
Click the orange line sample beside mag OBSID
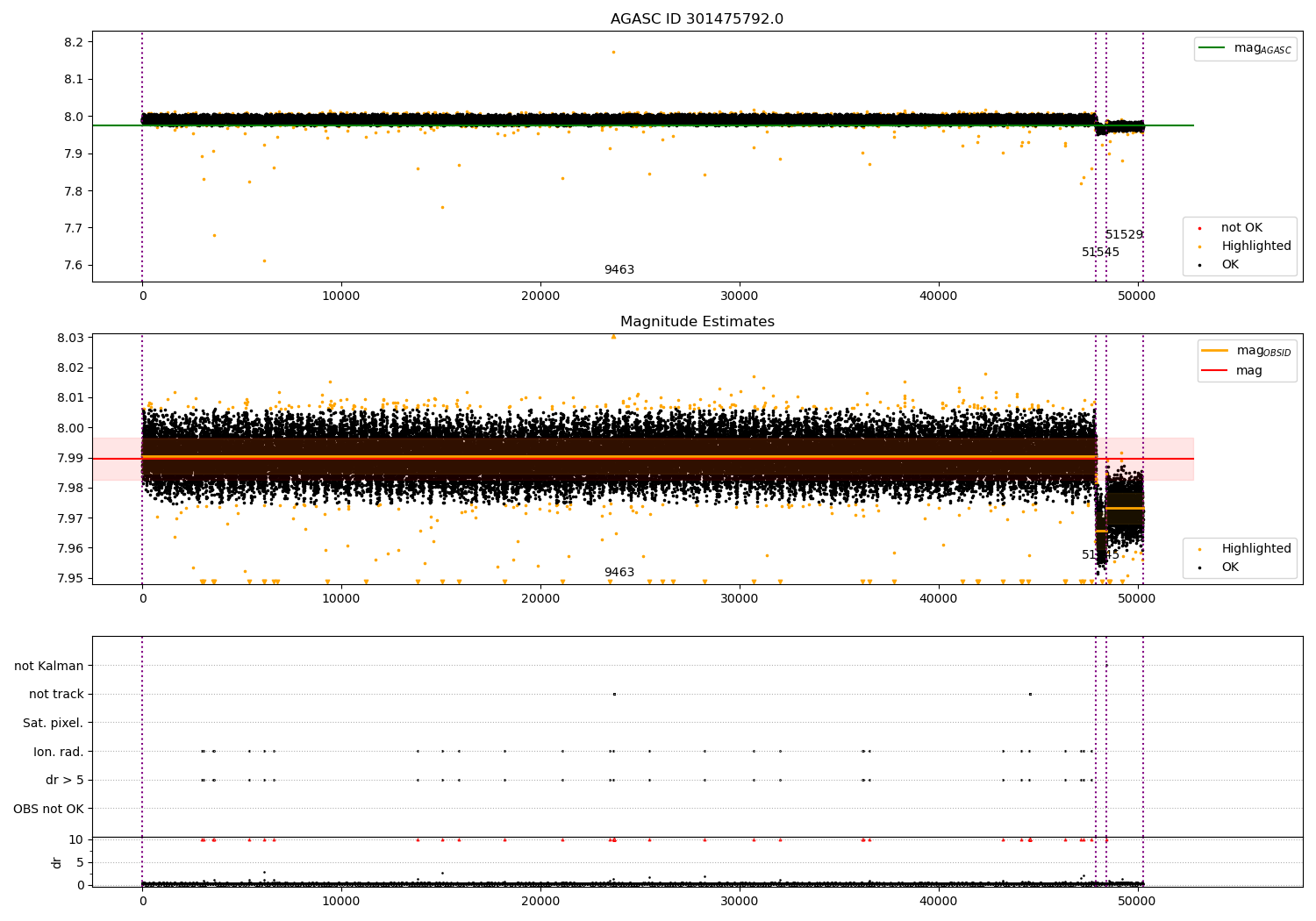pos(1215,351)
